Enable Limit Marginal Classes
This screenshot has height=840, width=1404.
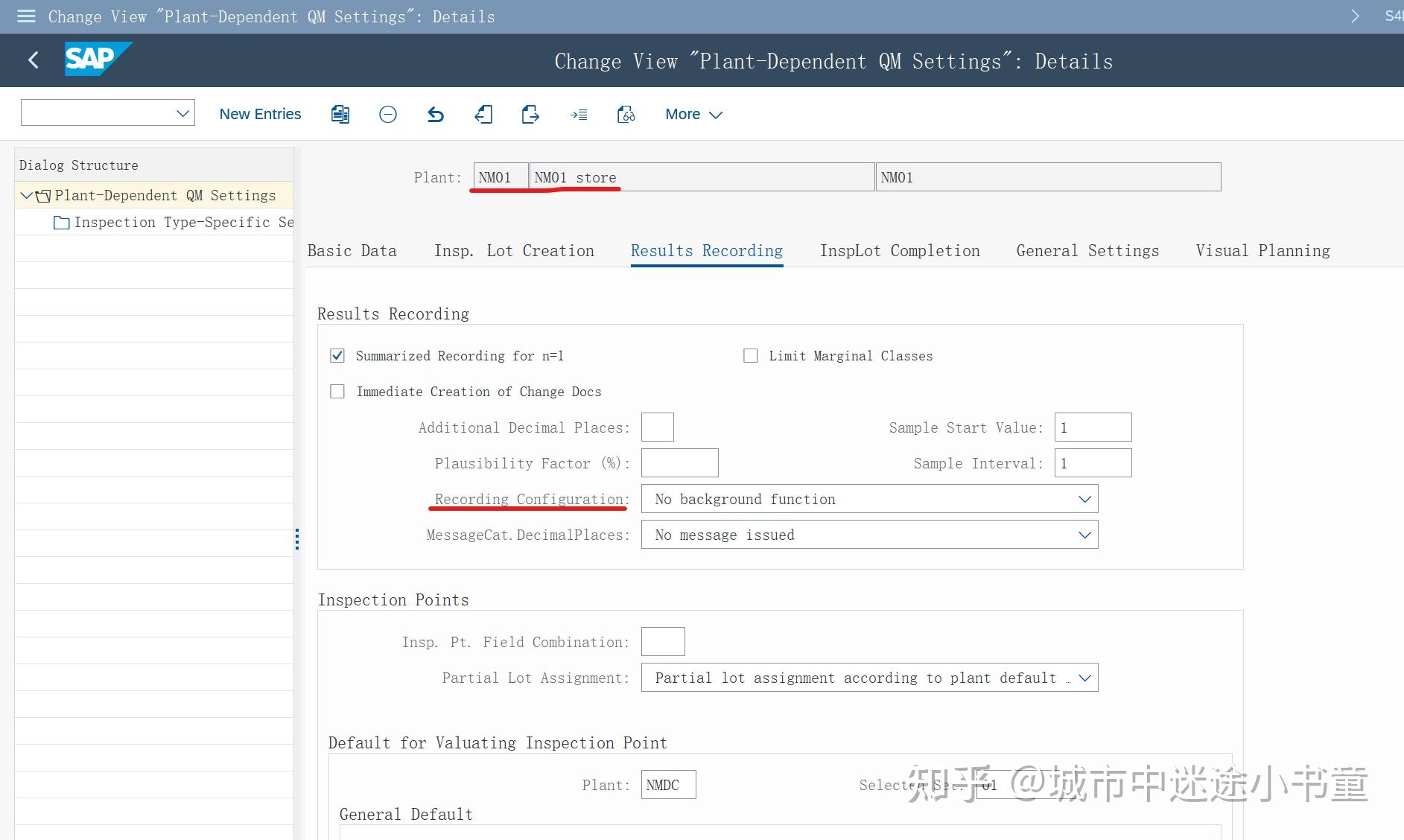[751, 355]
